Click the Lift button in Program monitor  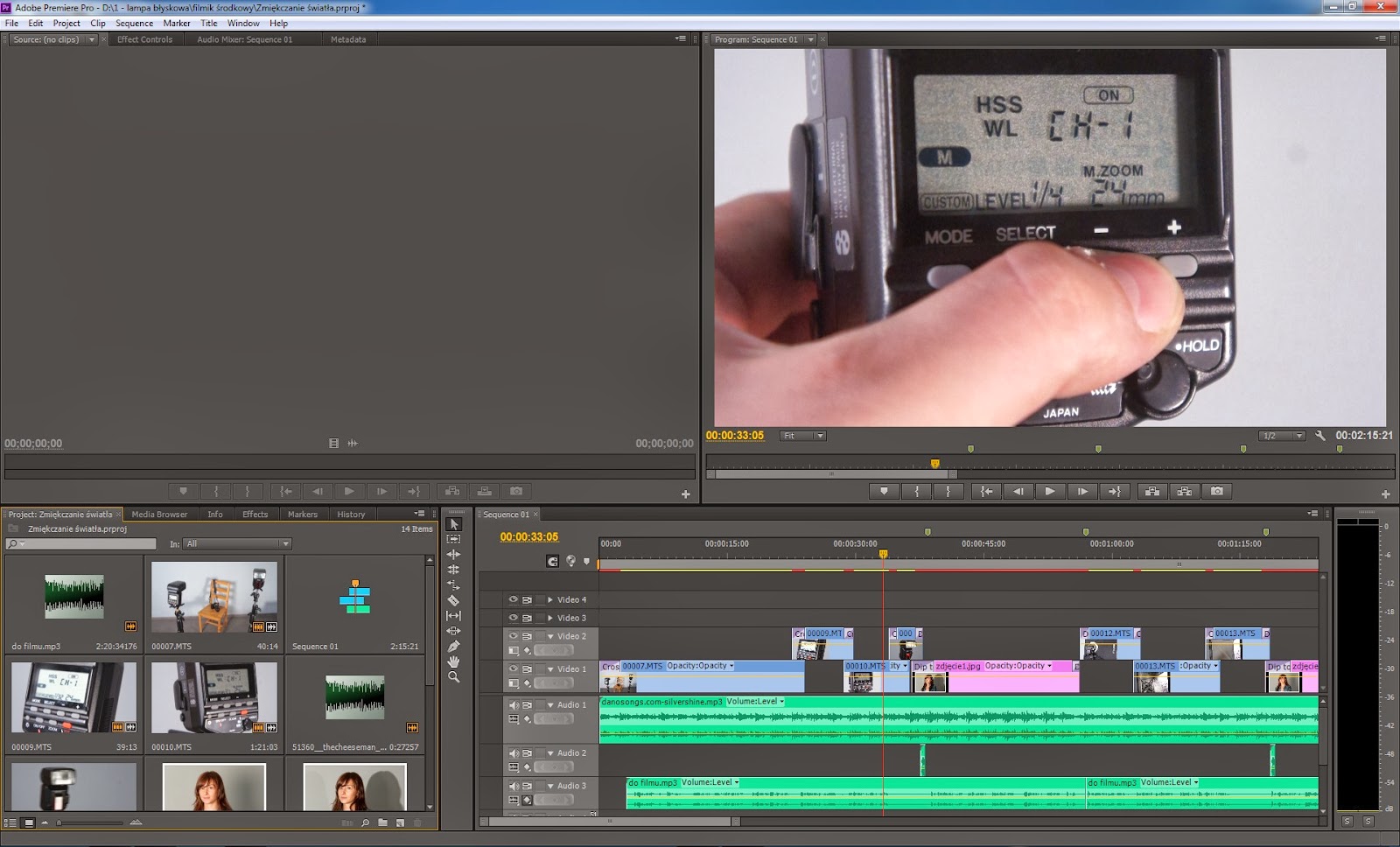(1152, 491)
